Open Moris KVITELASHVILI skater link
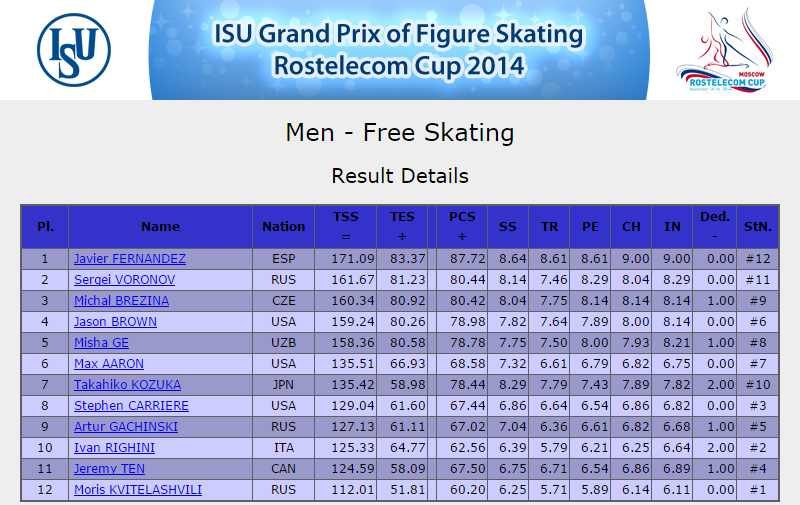 [138, 489]
